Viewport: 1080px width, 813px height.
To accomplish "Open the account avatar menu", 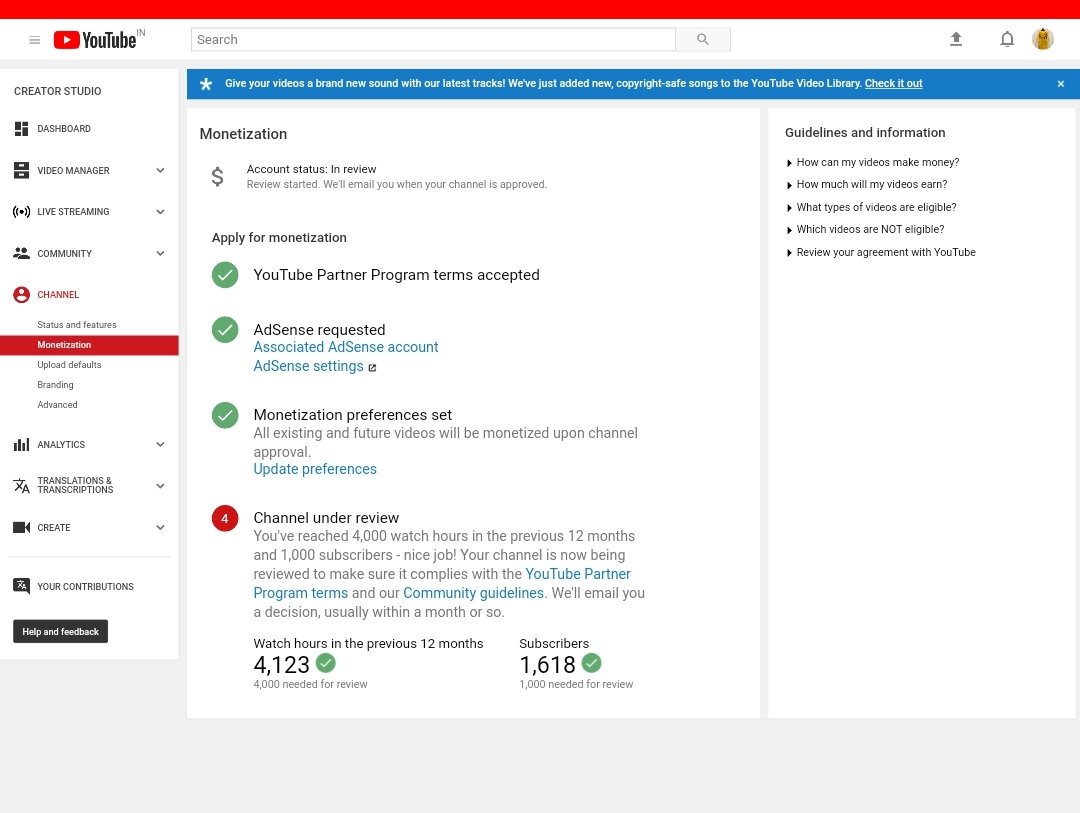I will pyautogui.click(x=1043, y=39).
